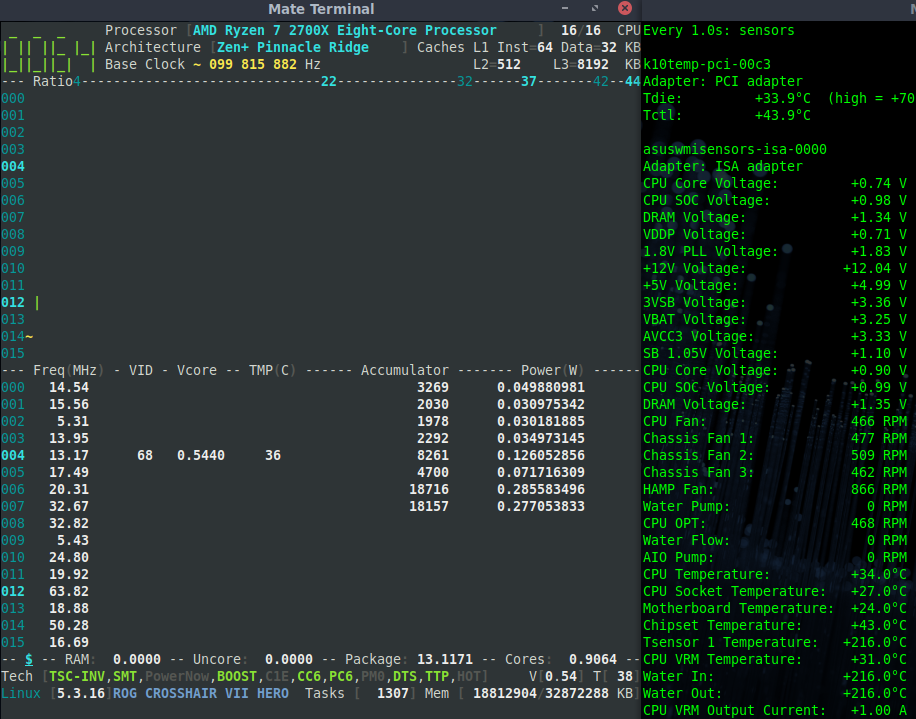
Task: Click the VBAT Voltage +3.25 V line
Action: pyautogui.click(x=775, y=319)
